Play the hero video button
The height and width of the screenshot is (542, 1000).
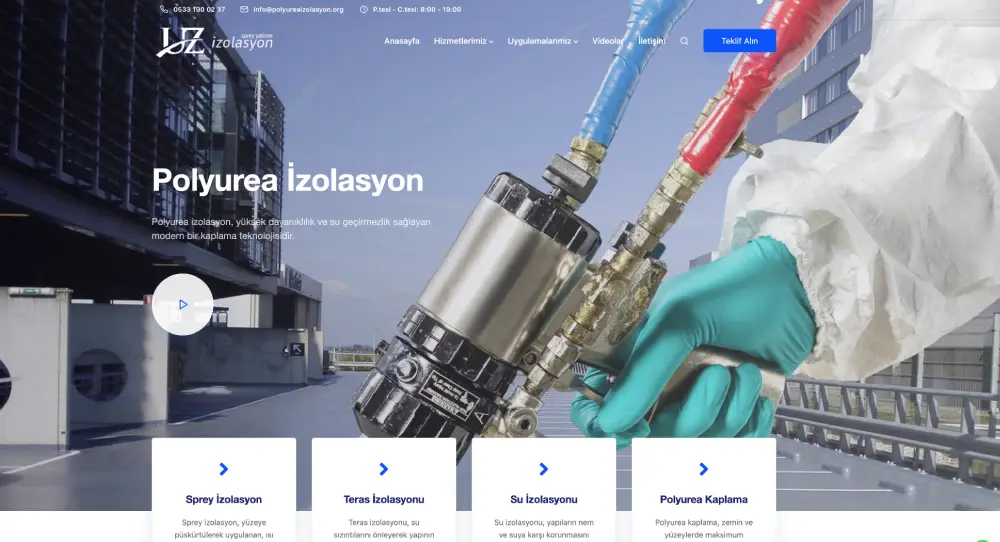tap(182, 305)
